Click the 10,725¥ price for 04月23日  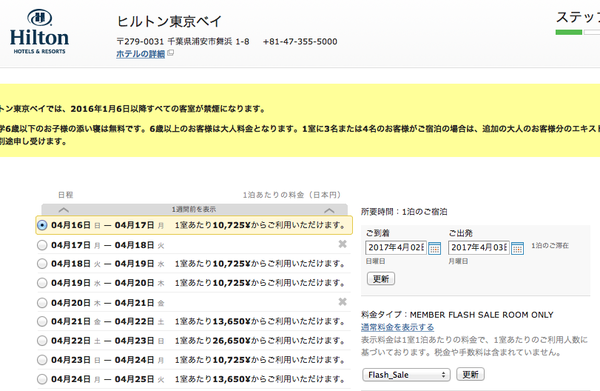[x=231, y=360]
